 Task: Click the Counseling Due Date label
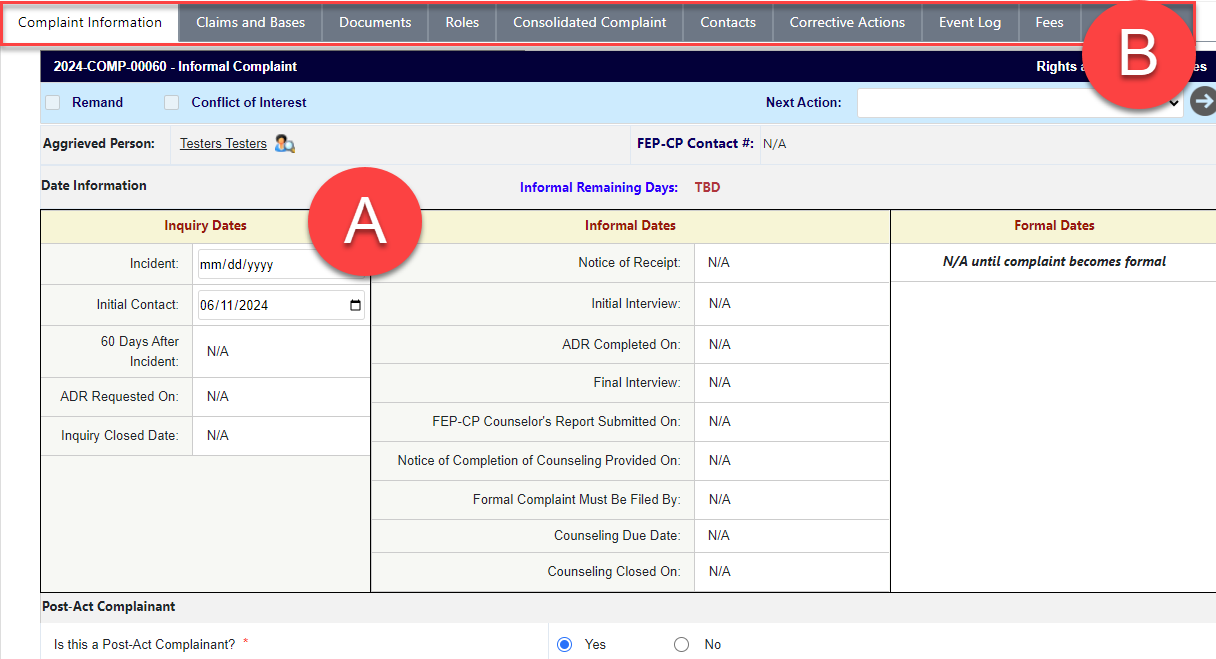(x=617, y=535)
